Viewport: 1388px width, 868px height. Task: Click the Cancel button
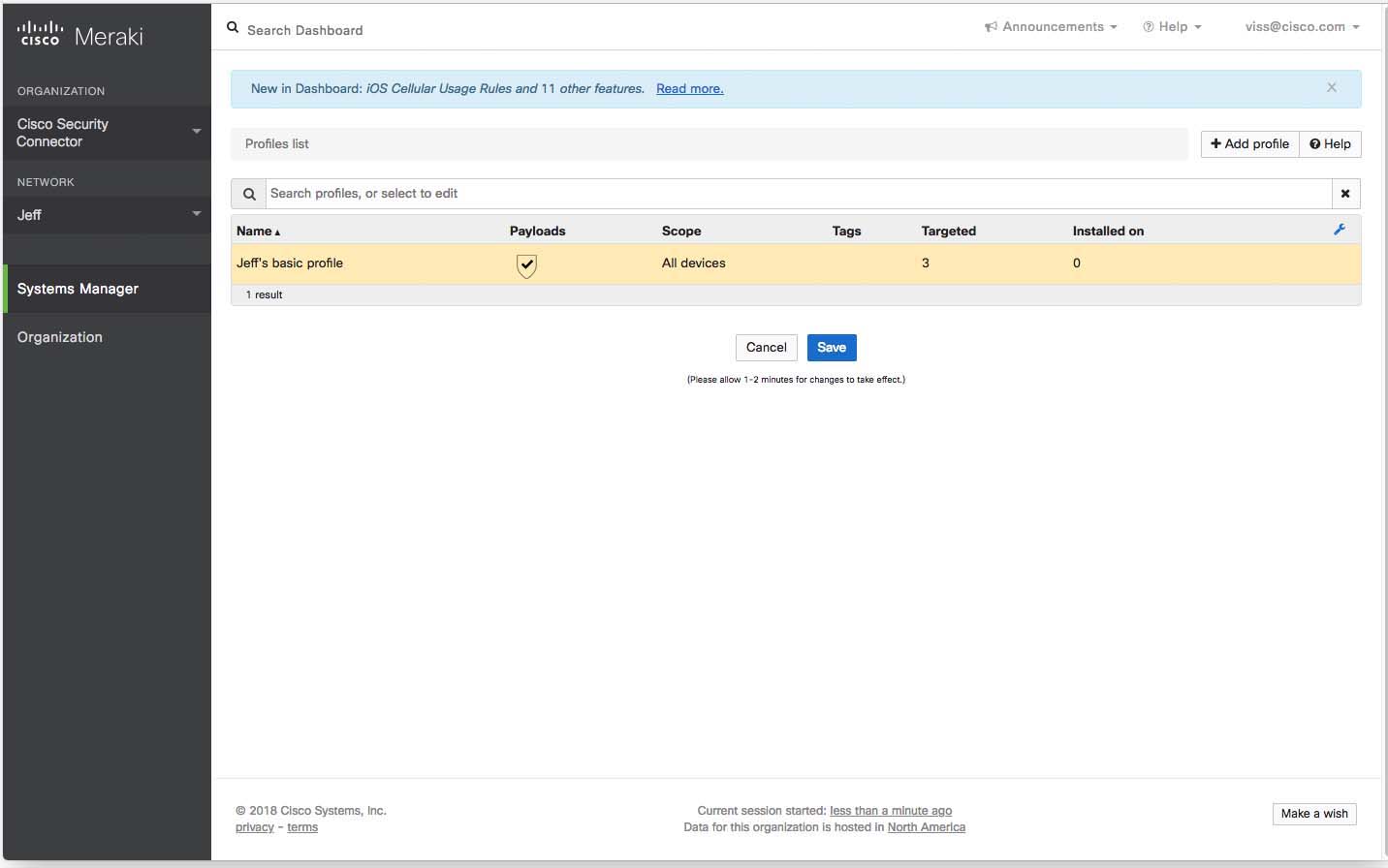pyautogui.click(x=767, y=348)
